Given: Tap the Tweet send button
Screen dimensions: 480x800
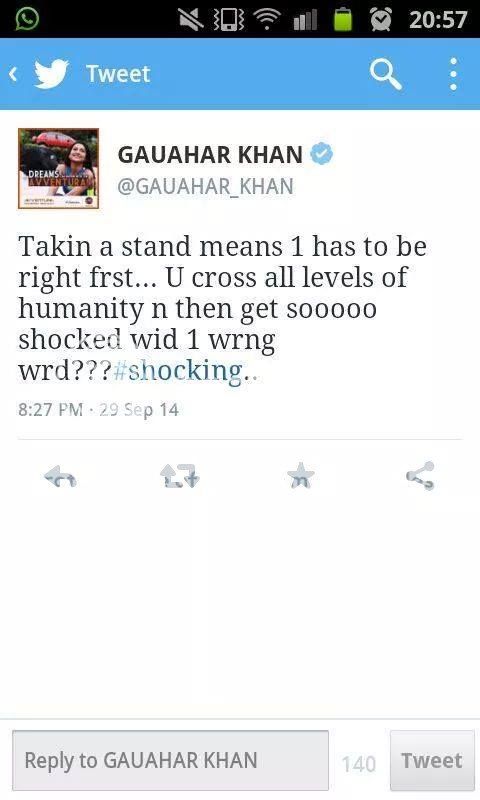Looking at the screenshot, I should coord(432,760).
